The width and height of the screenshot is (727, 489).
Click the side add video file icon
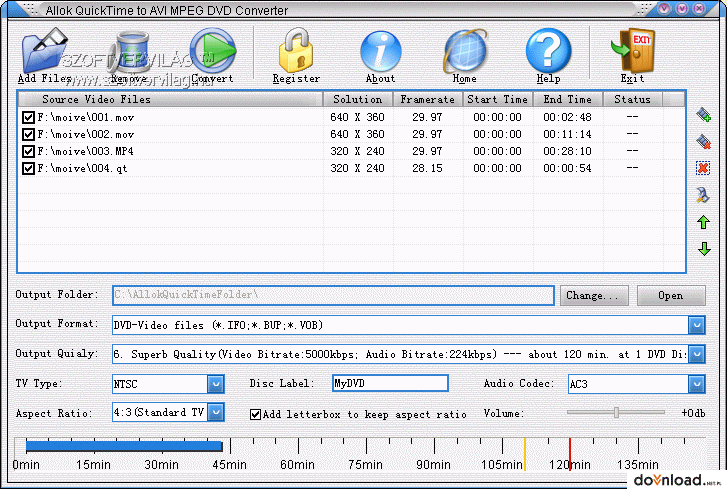[703, 114]
